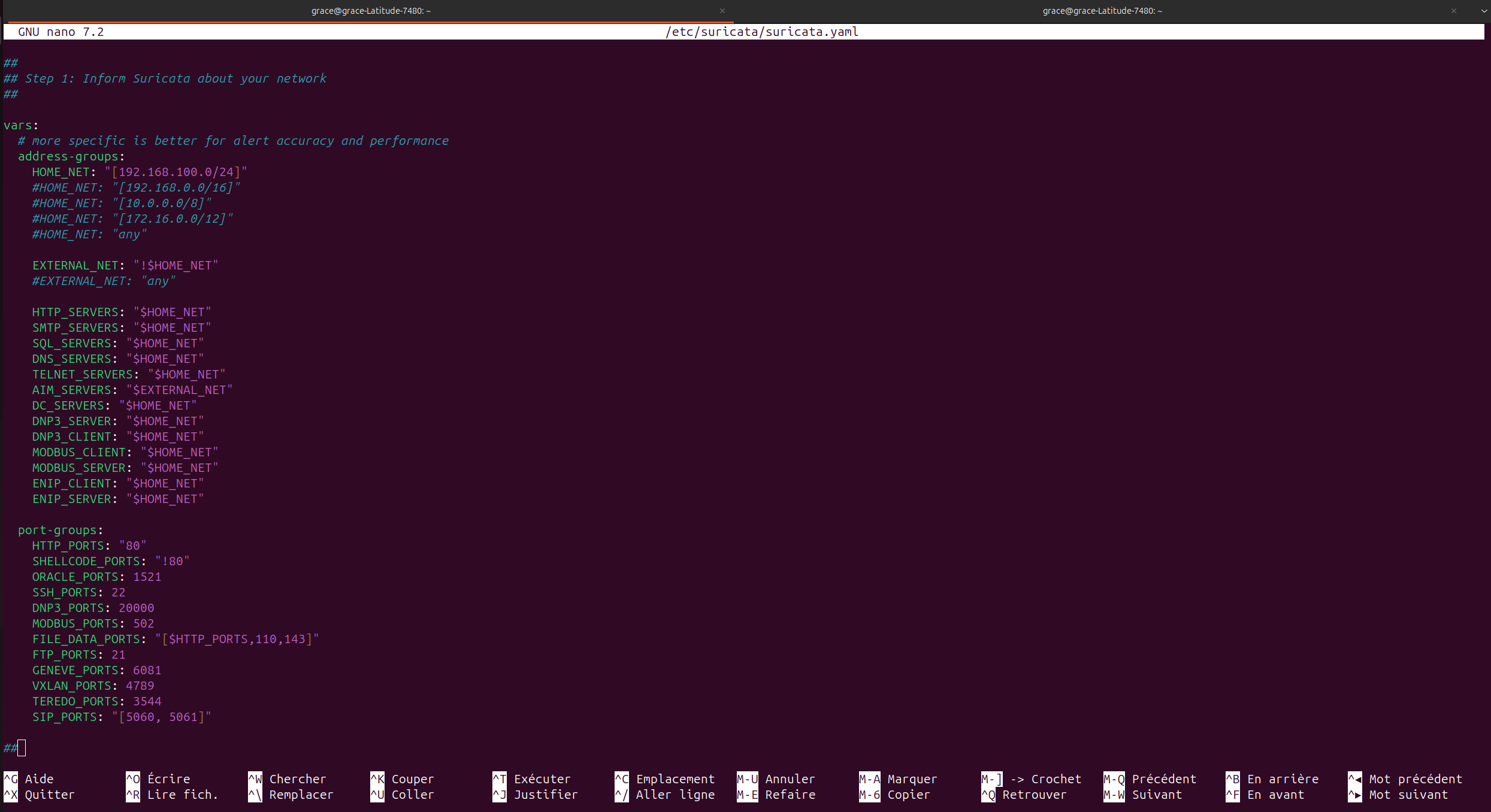Click the ^O Écrire shortcut label

tap(168, 779)
